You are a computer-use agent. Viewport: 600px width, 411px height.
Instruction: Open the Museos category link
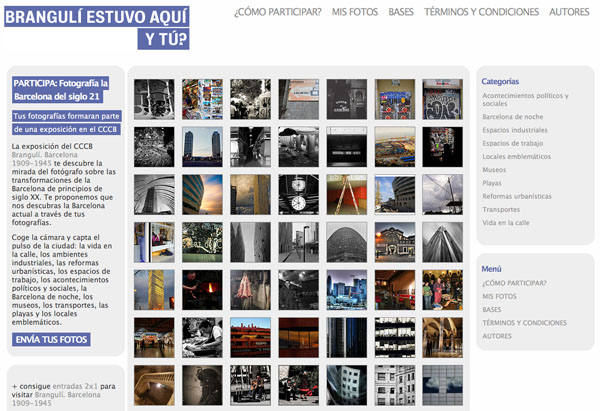tap(494, 170)
